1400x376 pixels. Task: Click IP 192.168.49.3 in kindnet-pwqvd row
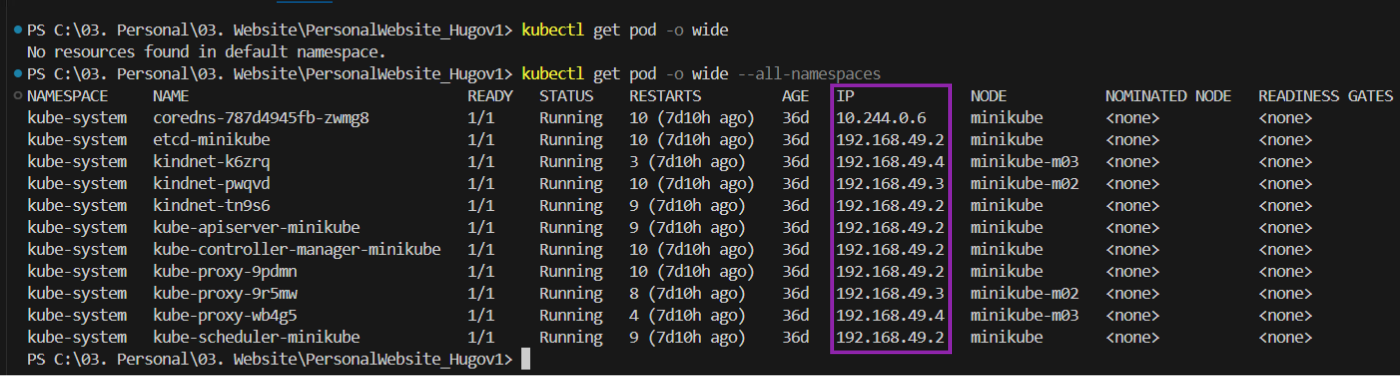pyautogui.click(x=890, y=184)
